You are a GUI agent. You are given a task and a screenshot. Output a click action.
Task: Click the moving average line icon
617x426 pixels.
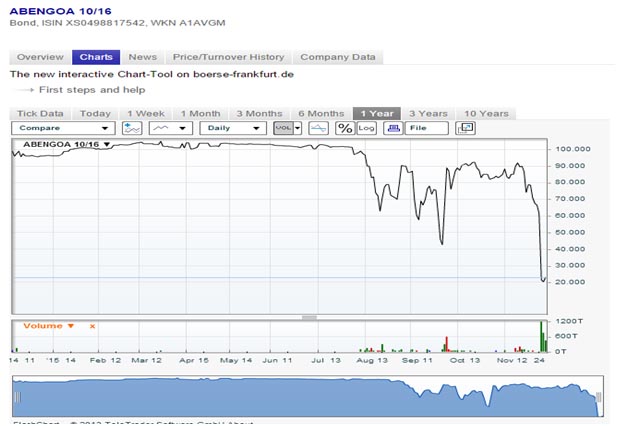point(318,128)
